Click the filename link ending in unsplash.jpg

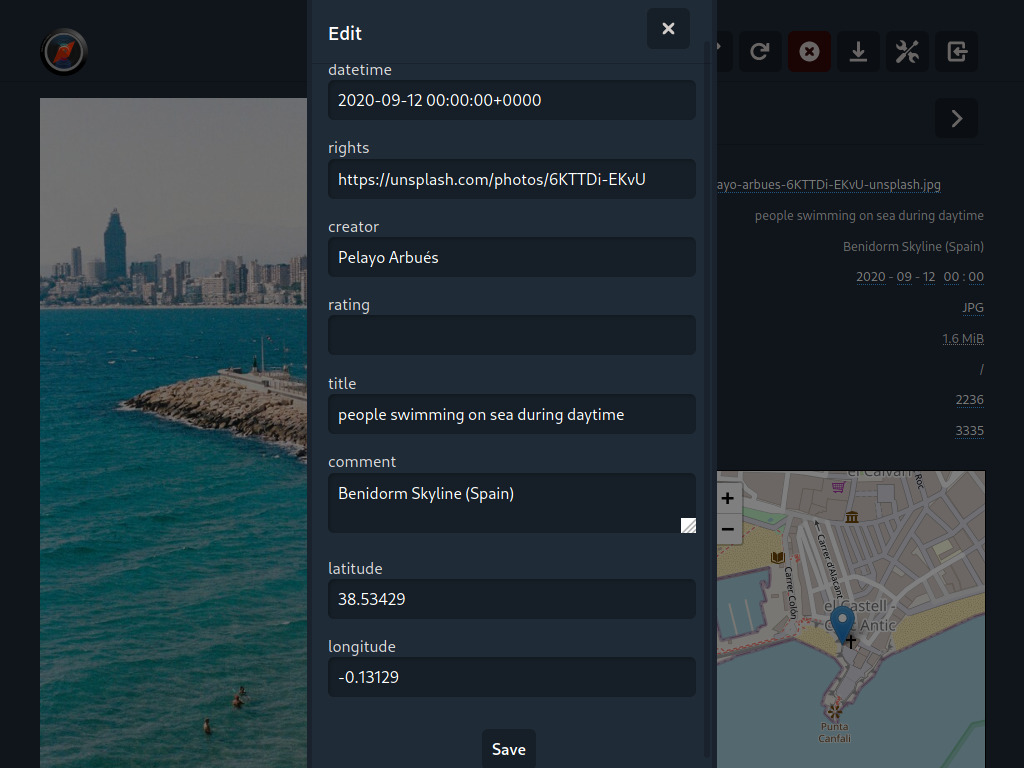(829, 185)
